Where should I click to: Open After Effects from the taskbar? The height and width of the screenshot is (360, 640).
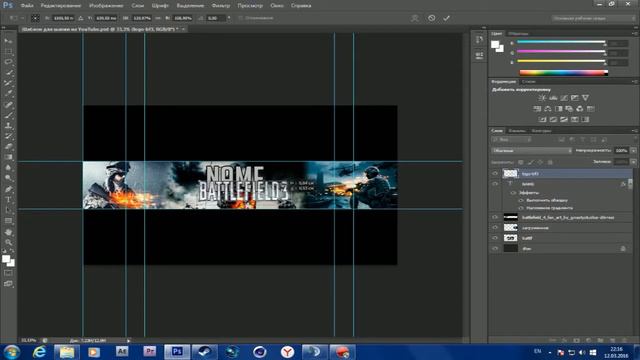point(122,351)
